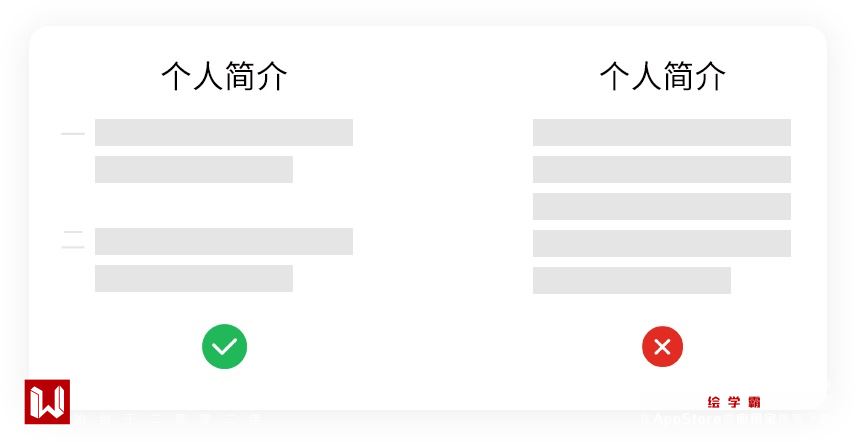Click the middle gray bar in right column
Screen dimensions: 856x442
tap(662, 206)
